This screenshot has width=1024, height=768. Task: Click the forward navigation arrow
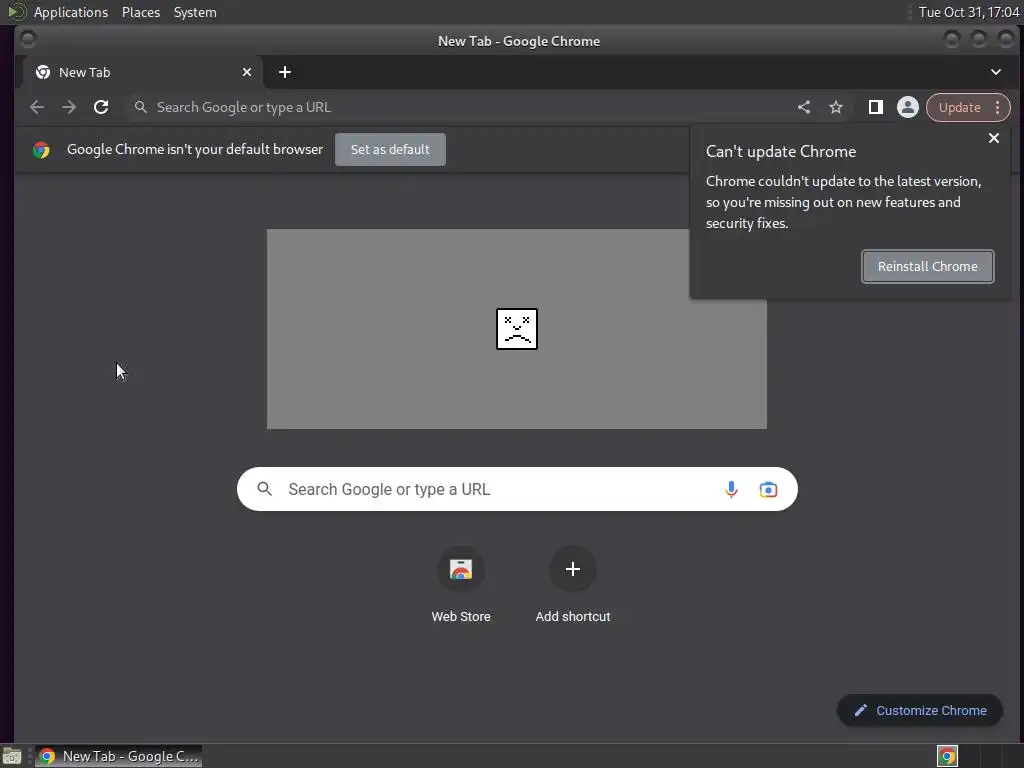[69, 107]
